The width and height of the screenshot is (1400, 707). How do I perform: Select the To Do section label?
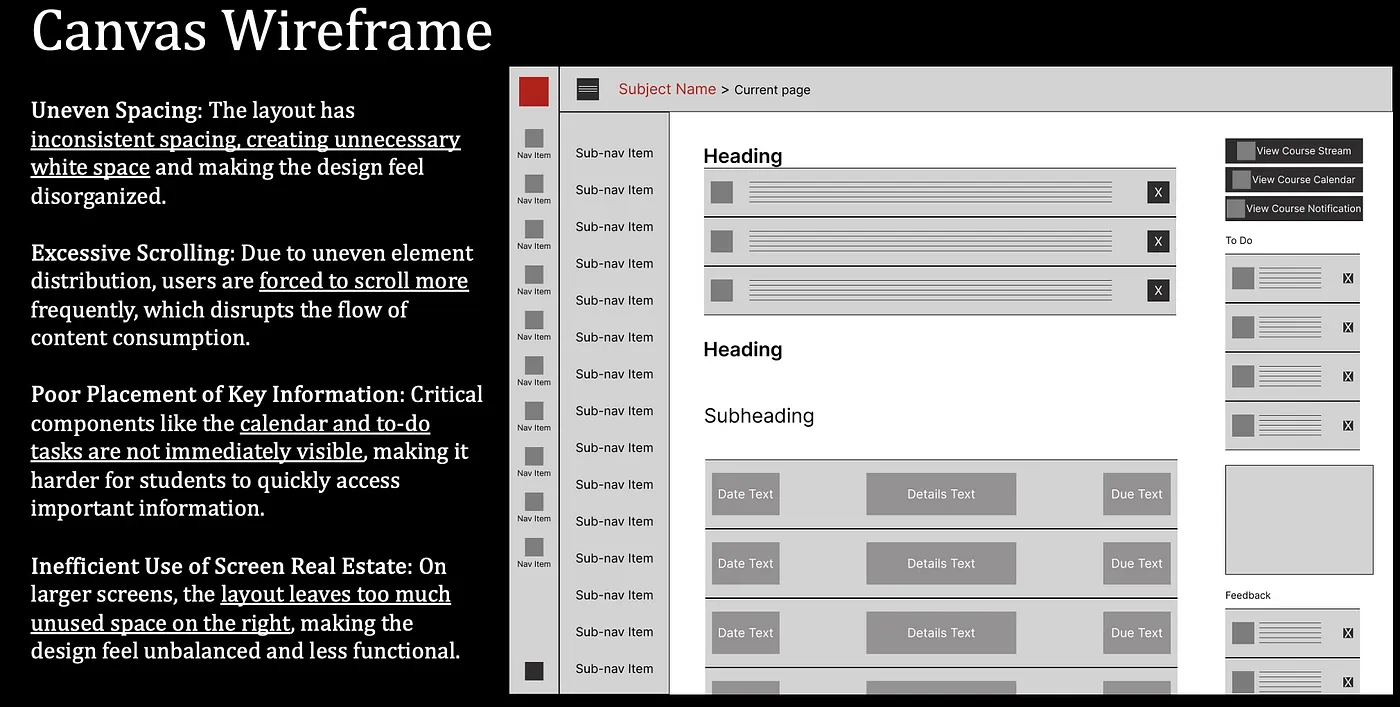coord(1239,241)
